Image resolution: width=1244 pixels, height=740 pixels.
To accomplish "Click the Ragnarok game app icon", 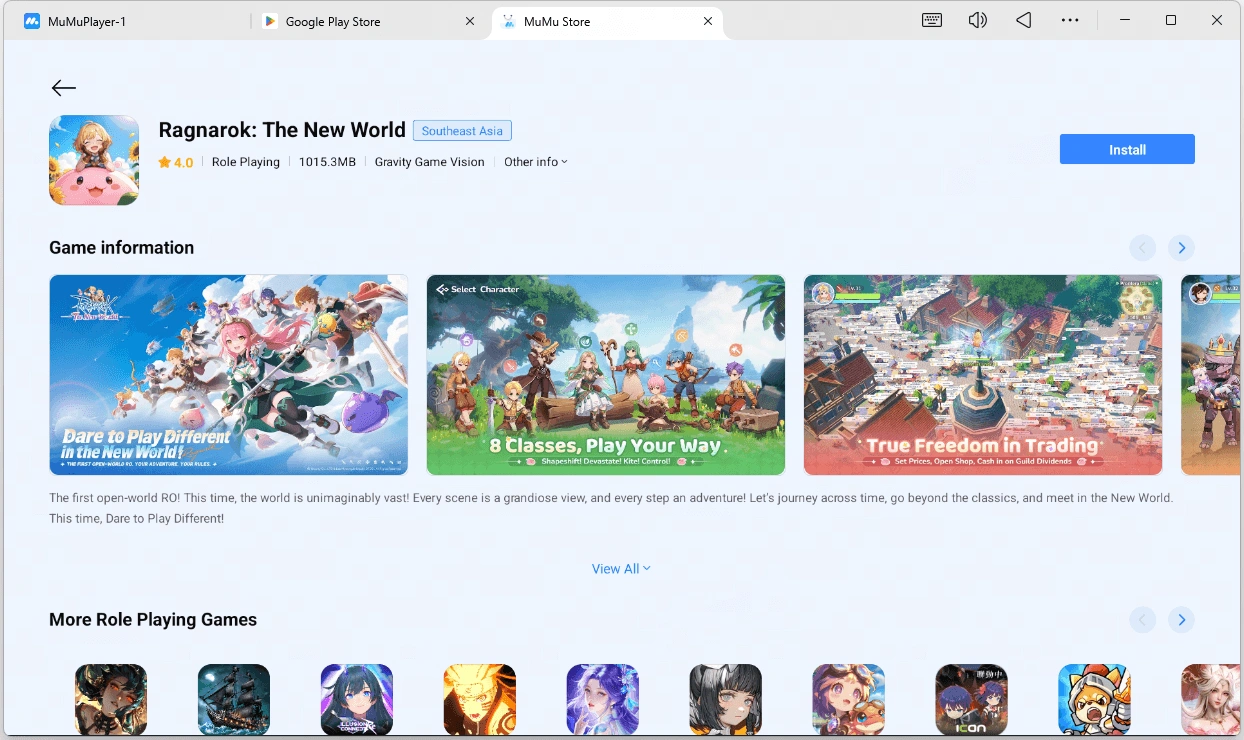I will point(94,160).
